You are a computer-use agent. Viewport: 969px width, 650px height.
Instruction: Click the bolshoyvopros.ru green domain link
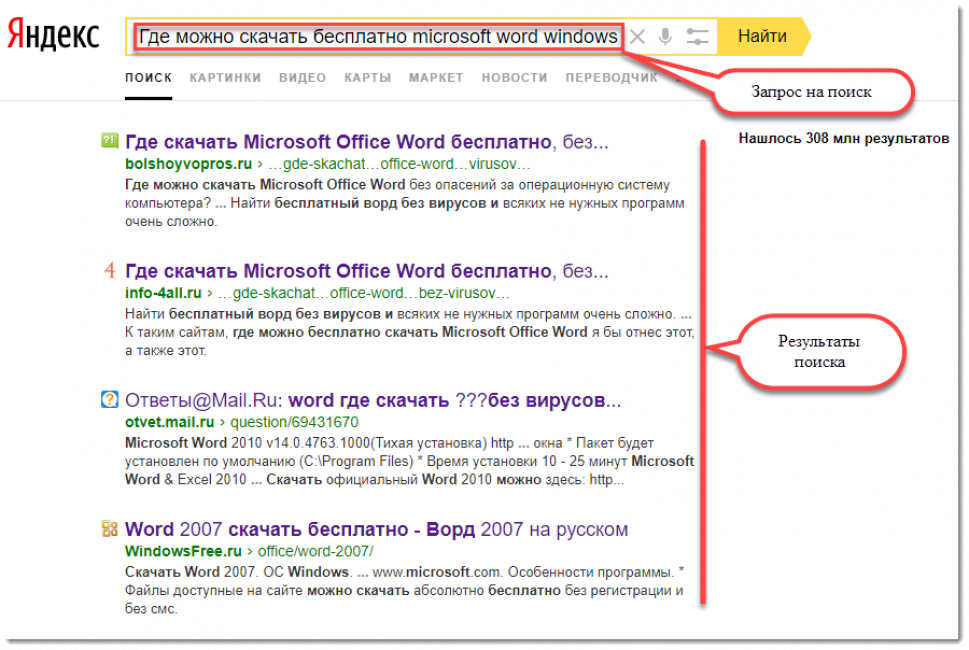click(188, 164)
